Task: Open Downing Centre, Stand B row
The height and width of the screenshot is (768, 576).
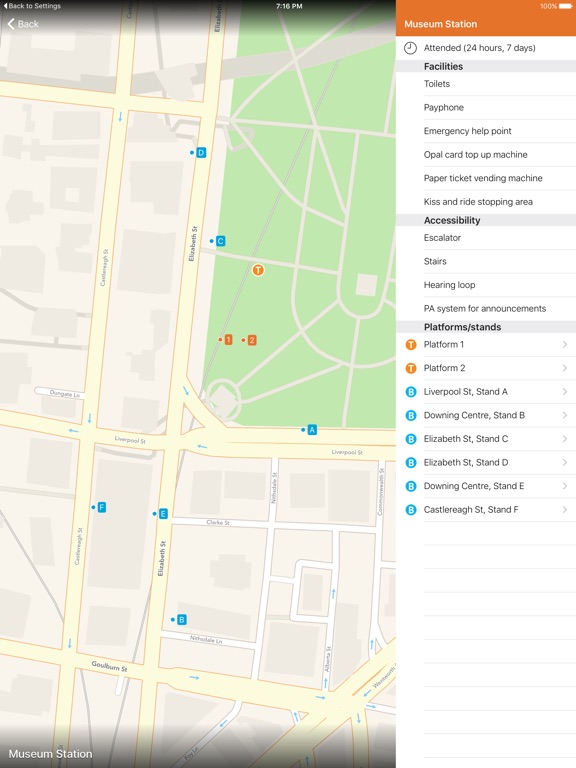Action: [486, 415]
